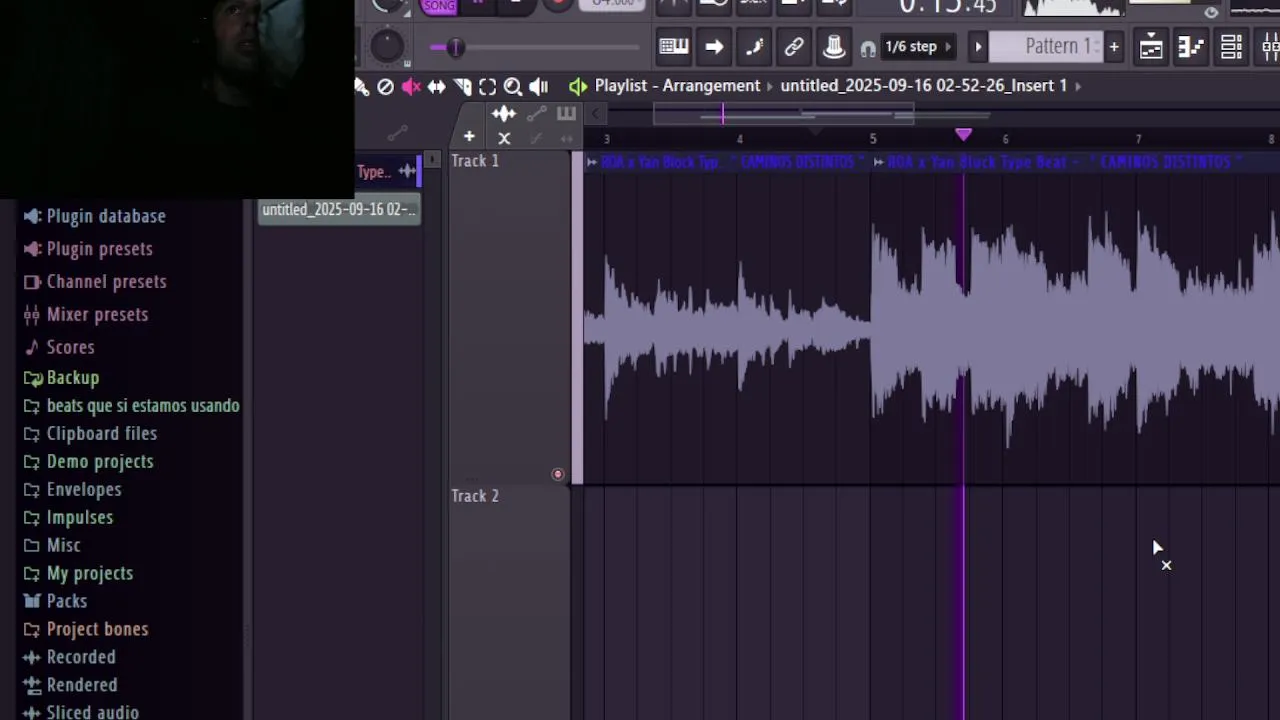Expand Backup folder
The width and height of the screenshot is (1280, 720).
point(73,378)
